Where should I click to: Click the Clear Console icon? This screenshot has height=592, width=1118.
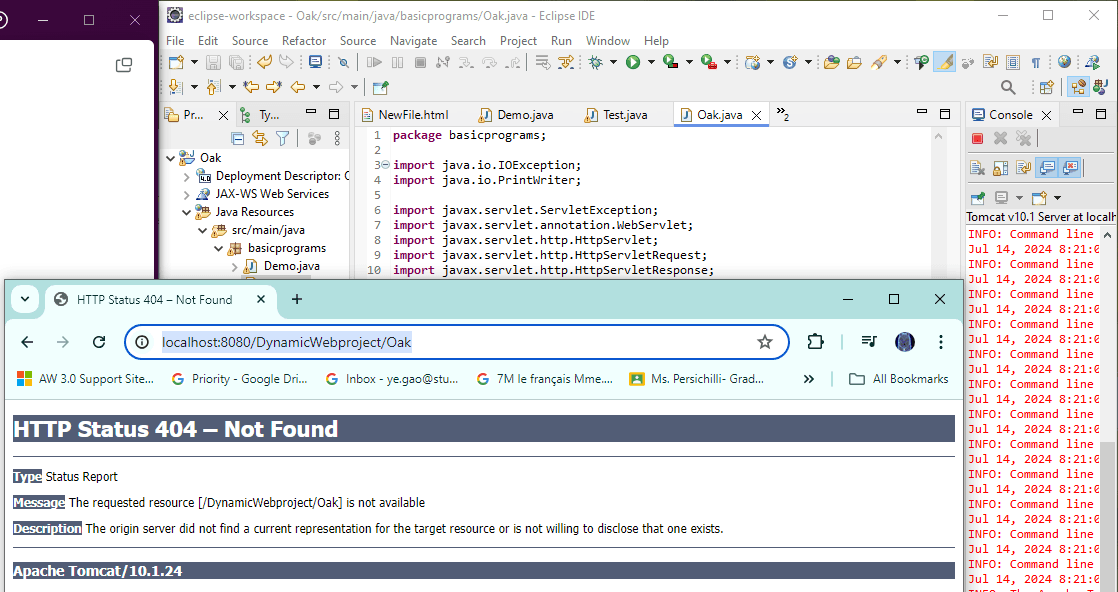[977, 168]
